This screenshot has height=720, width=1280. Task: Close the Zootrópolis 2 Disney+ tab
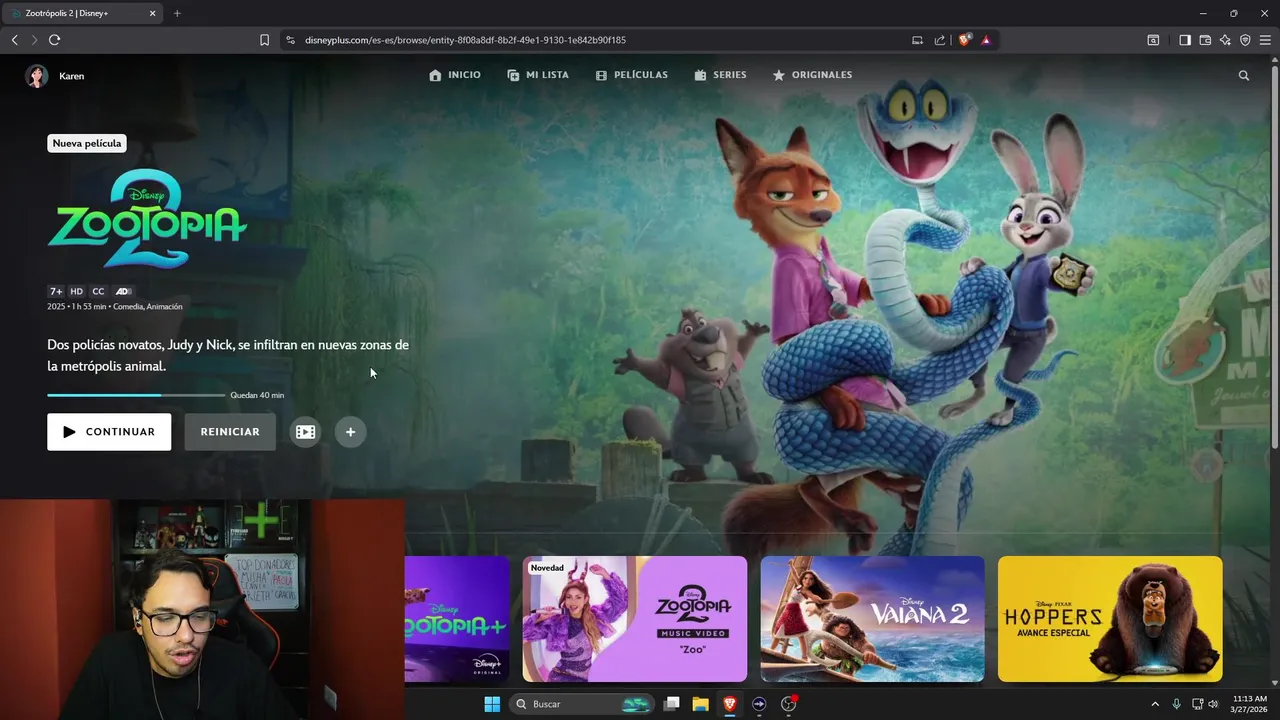[153, 13]
